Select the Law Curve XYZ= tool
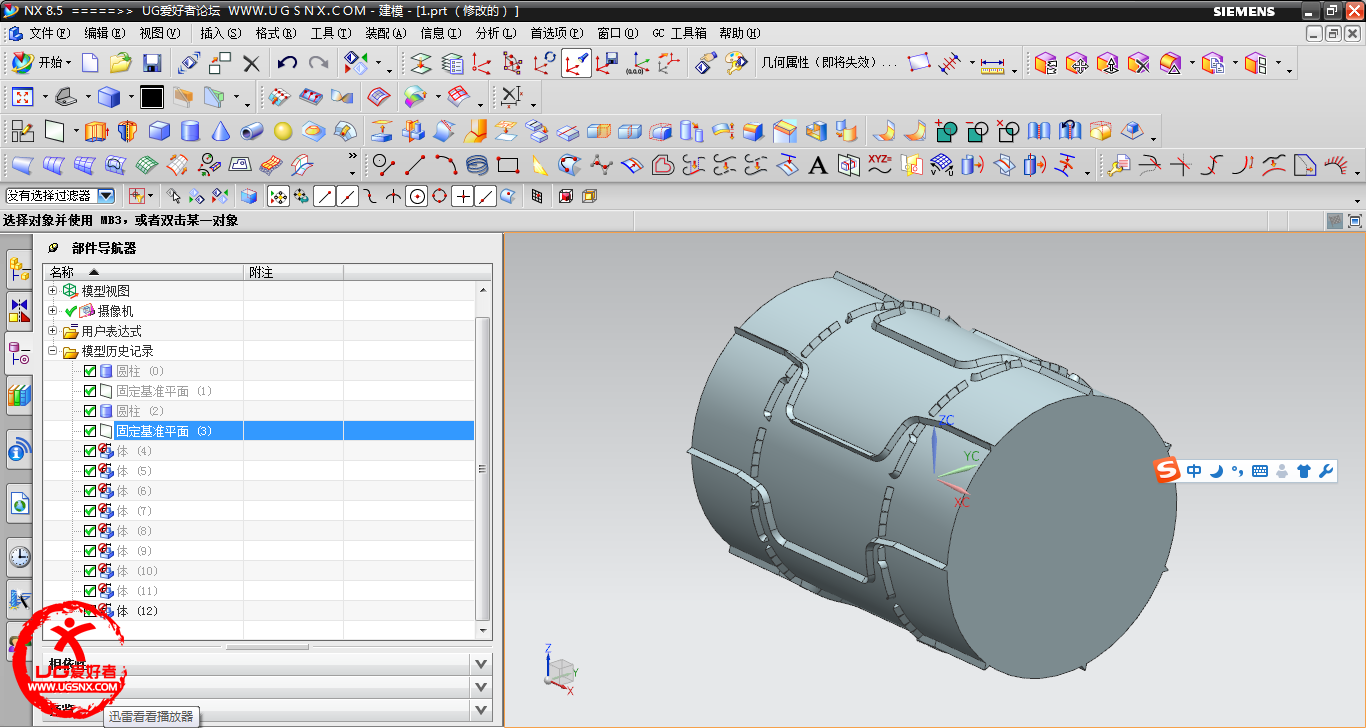 pos(880,165)
